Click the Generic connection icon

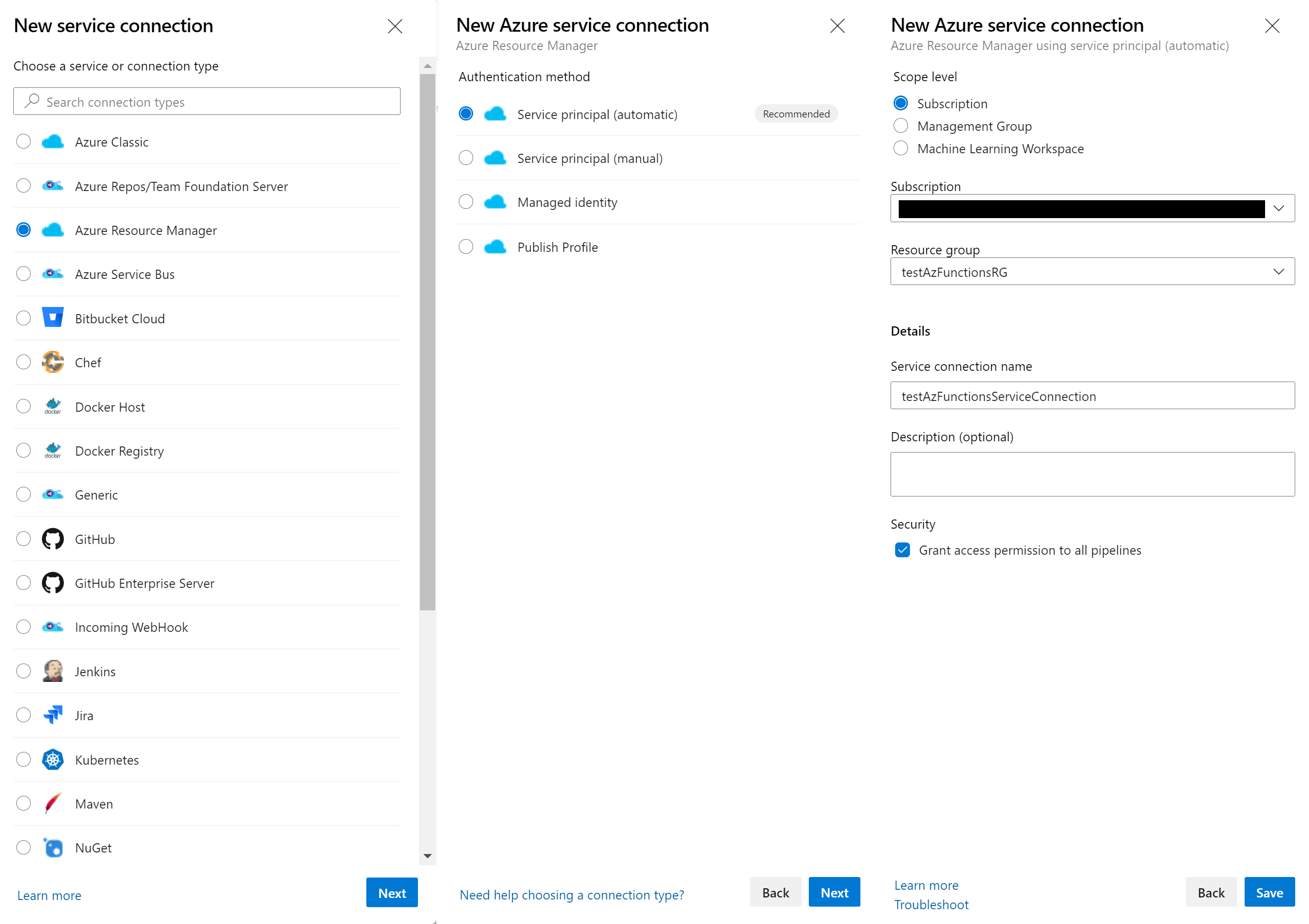(x=53, y=494)
